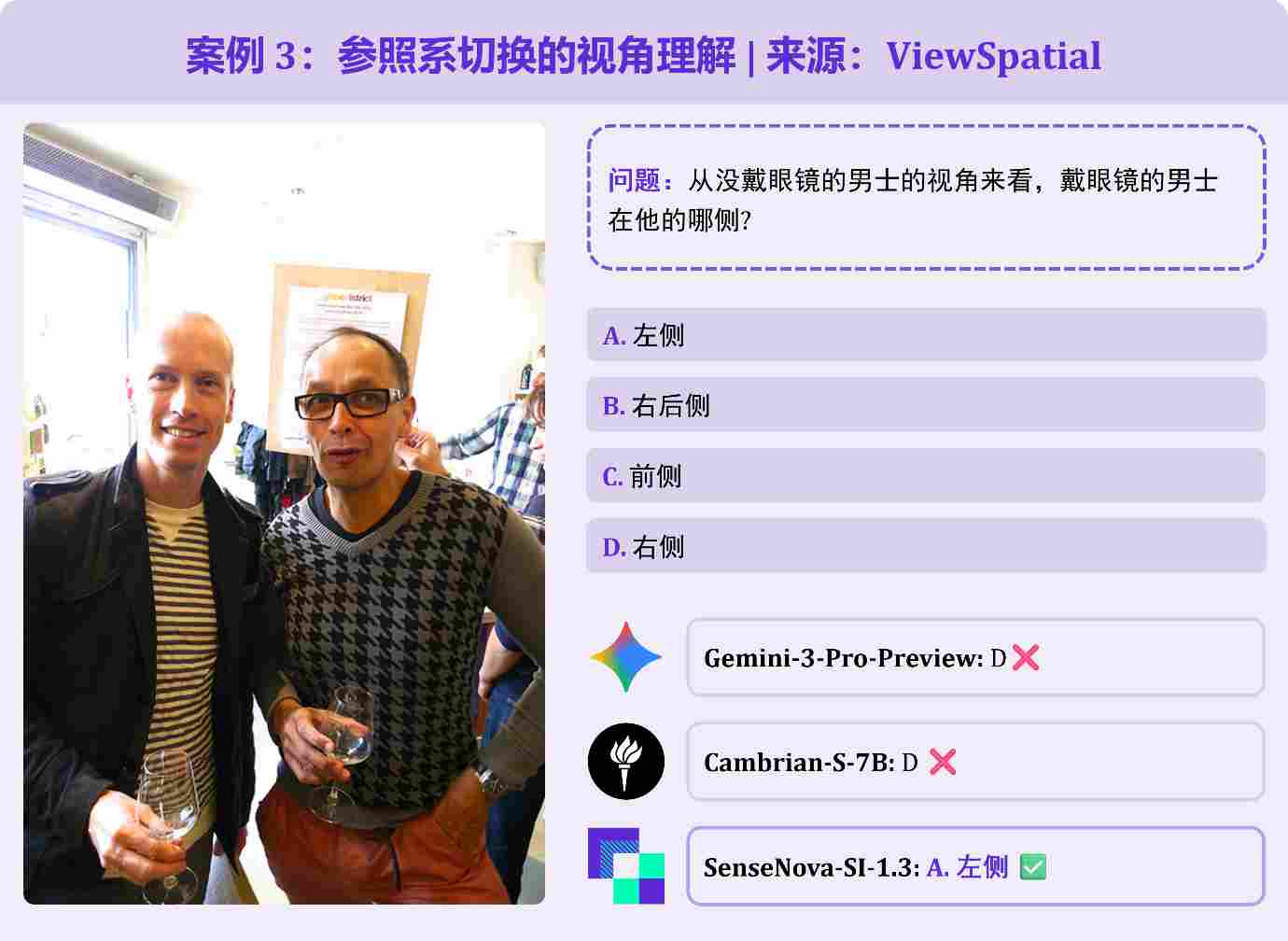
Task: Click the red X next to Gemini answer
Action: click(1025, 658)
